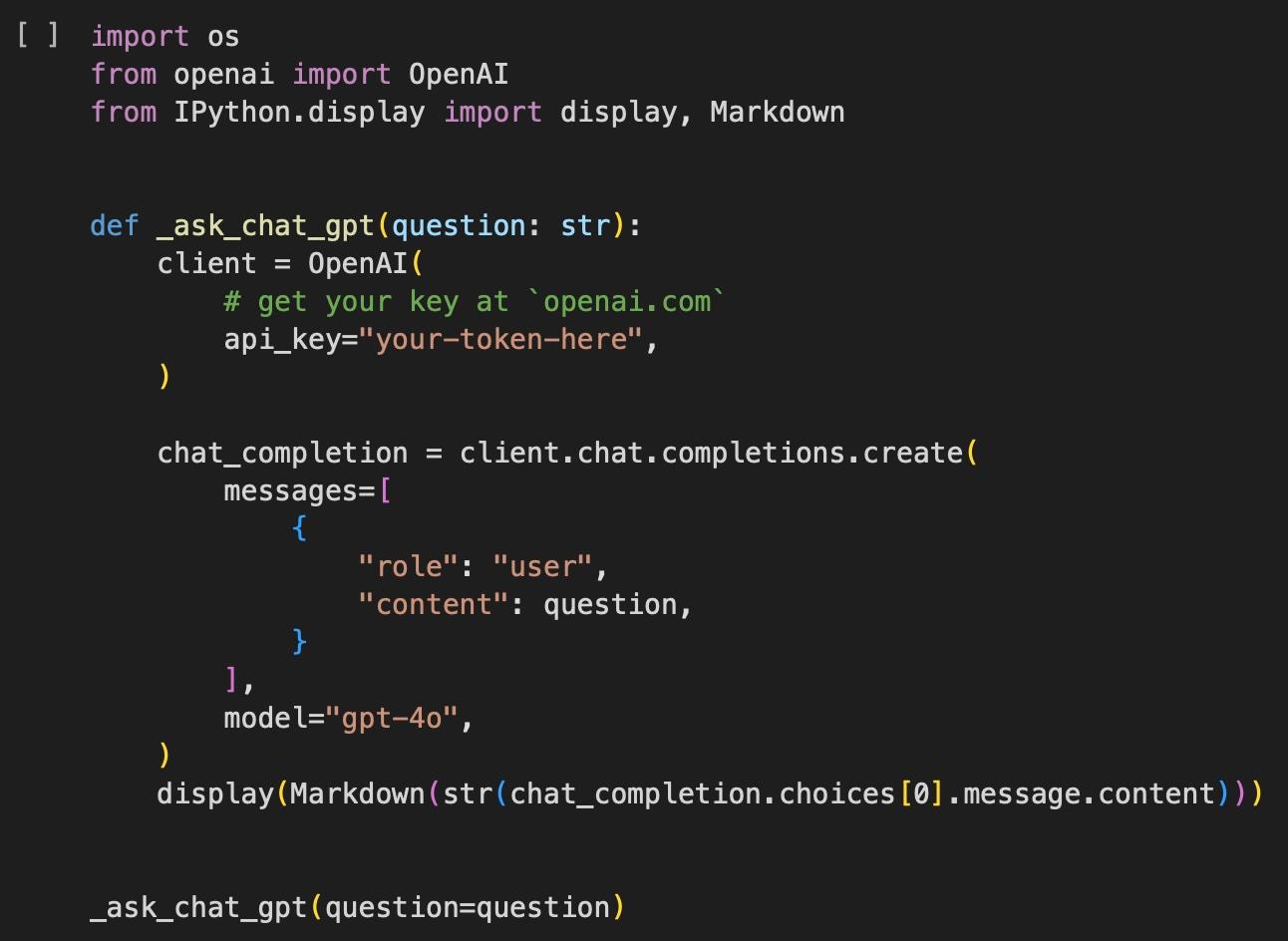Screen dimensions: 1288x941
Task: Click 'IPython.display' module name
Action: [299, 113]
